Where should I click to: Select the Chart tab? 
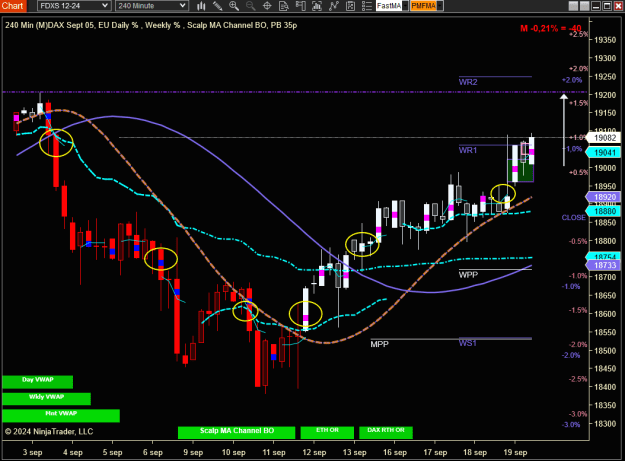[13, 6]
